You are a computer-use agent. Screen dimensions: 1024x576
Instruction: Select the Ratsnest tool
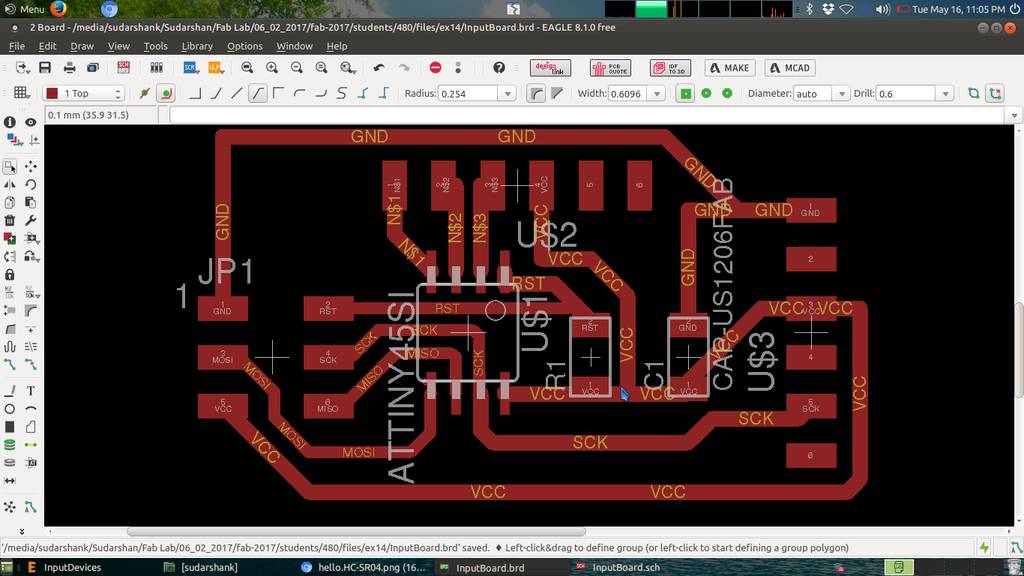tap(10, 507)
